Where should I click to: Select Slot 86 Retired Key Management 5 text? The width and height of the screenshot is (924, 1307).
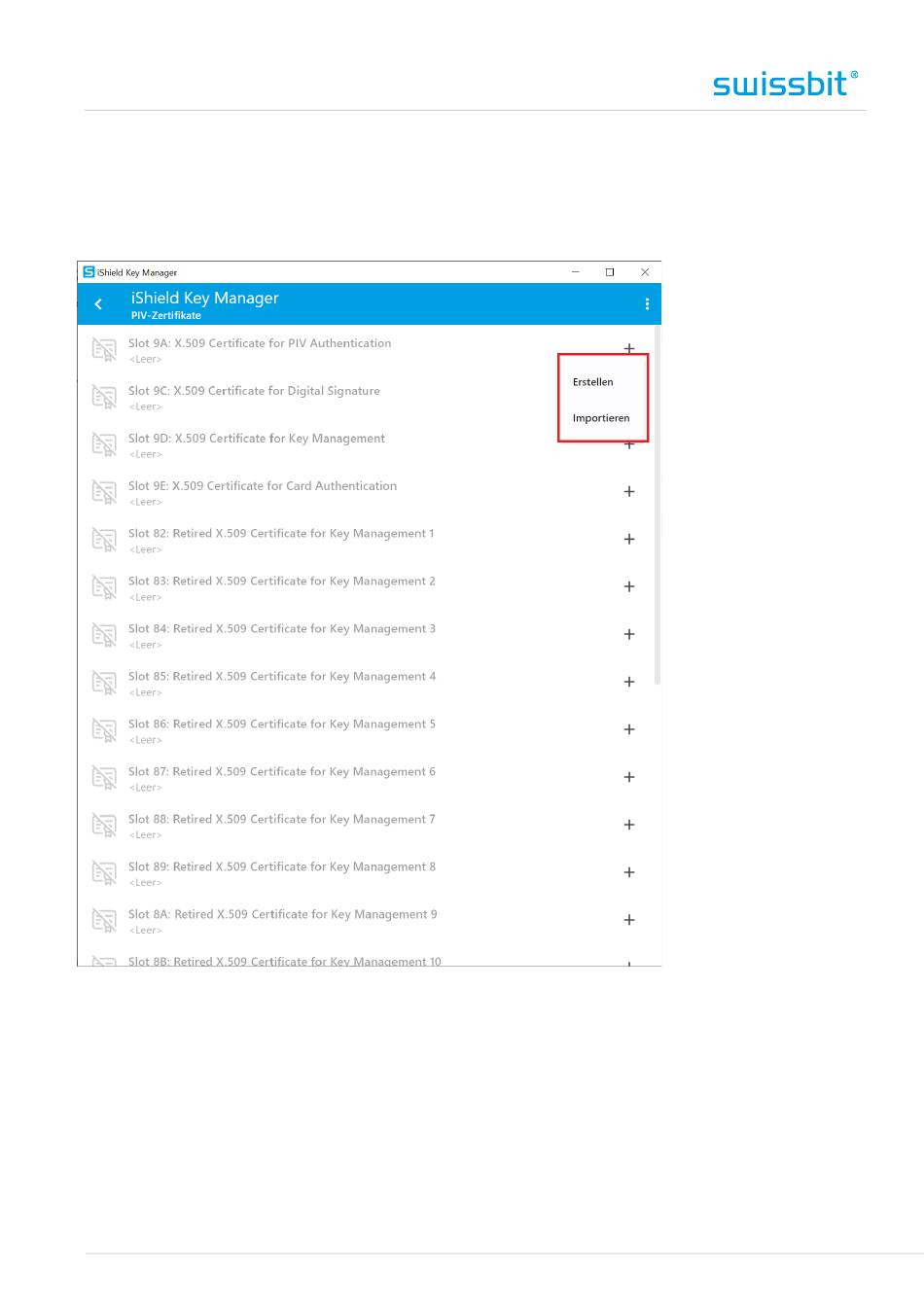[x=282, y=724]
